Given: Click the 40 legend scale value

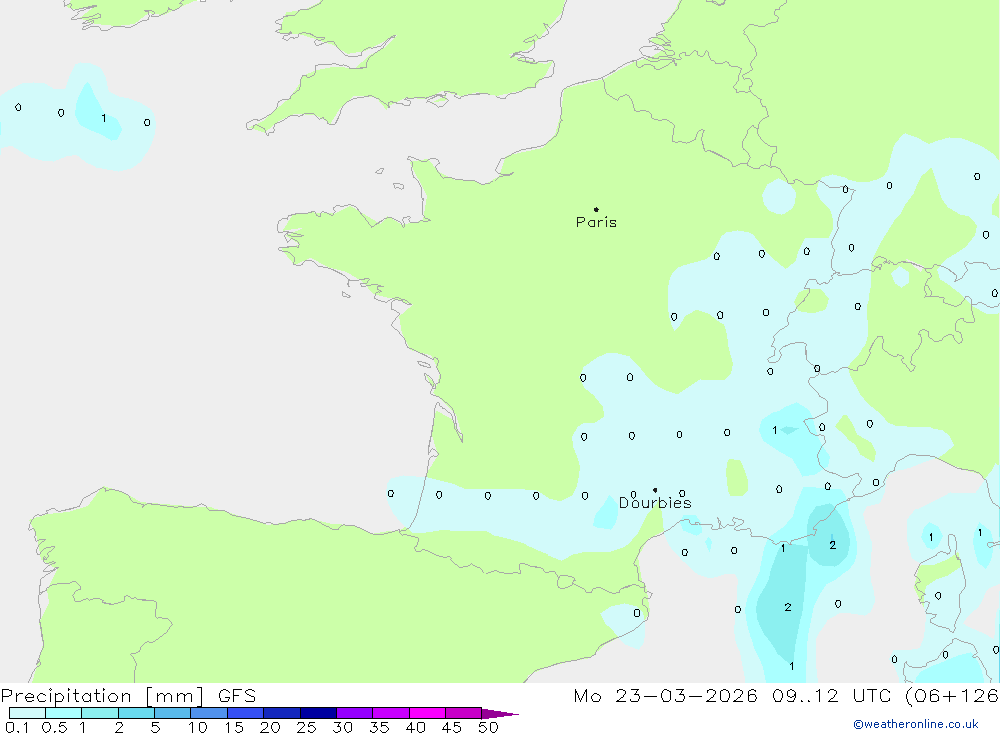Looking at the screenshot, I should click(416, 727).
